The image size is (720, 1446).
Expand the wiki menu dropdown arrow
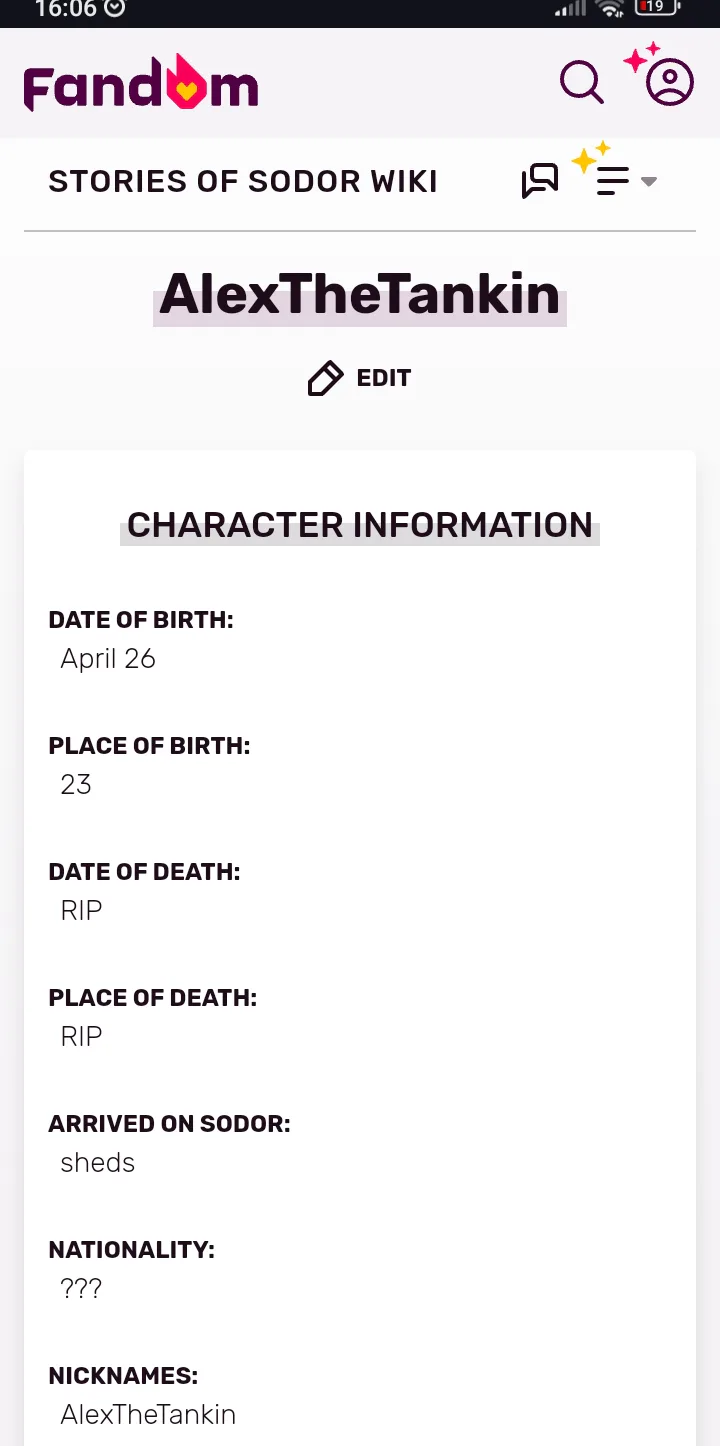[649, 181]
